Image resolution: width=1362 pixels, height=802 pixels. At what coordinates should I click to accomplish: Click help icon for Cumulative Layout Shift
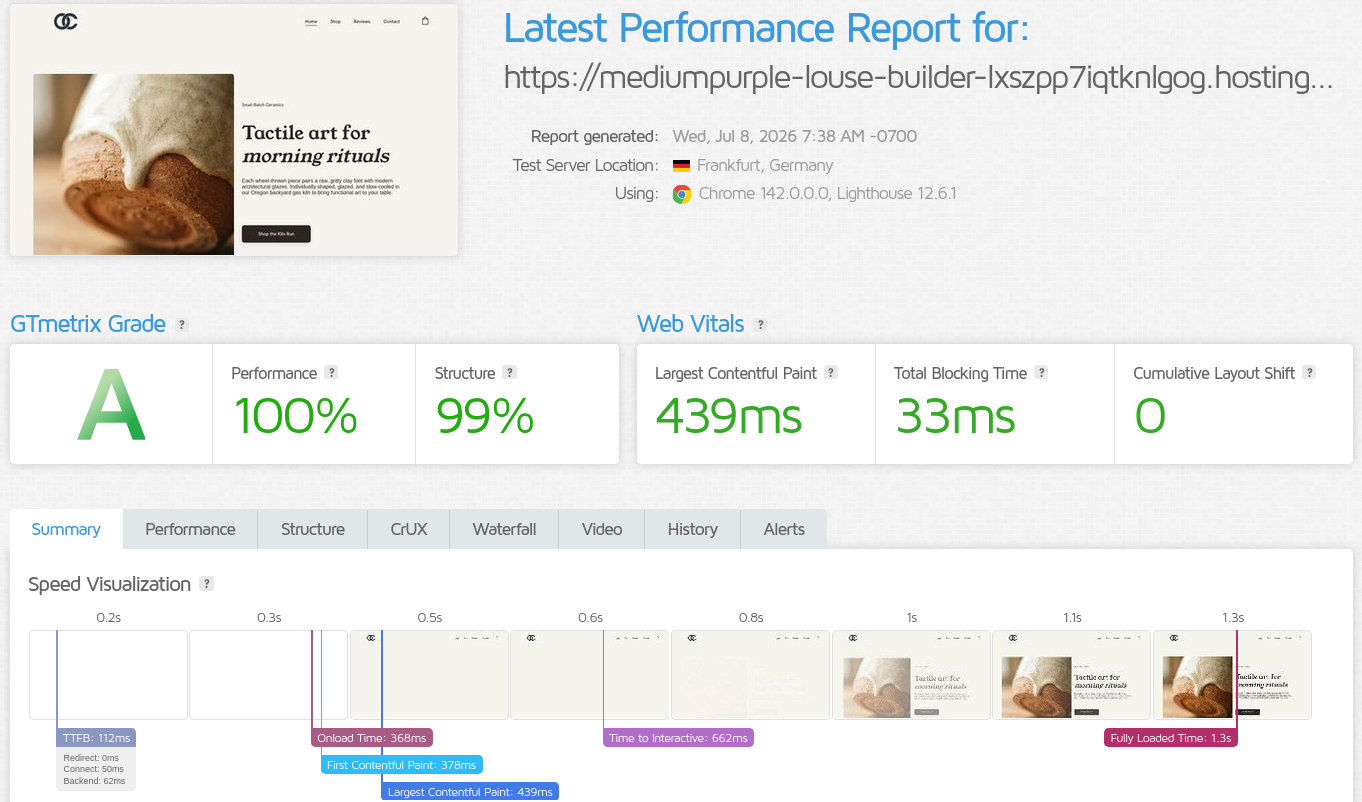(1309, 372)
